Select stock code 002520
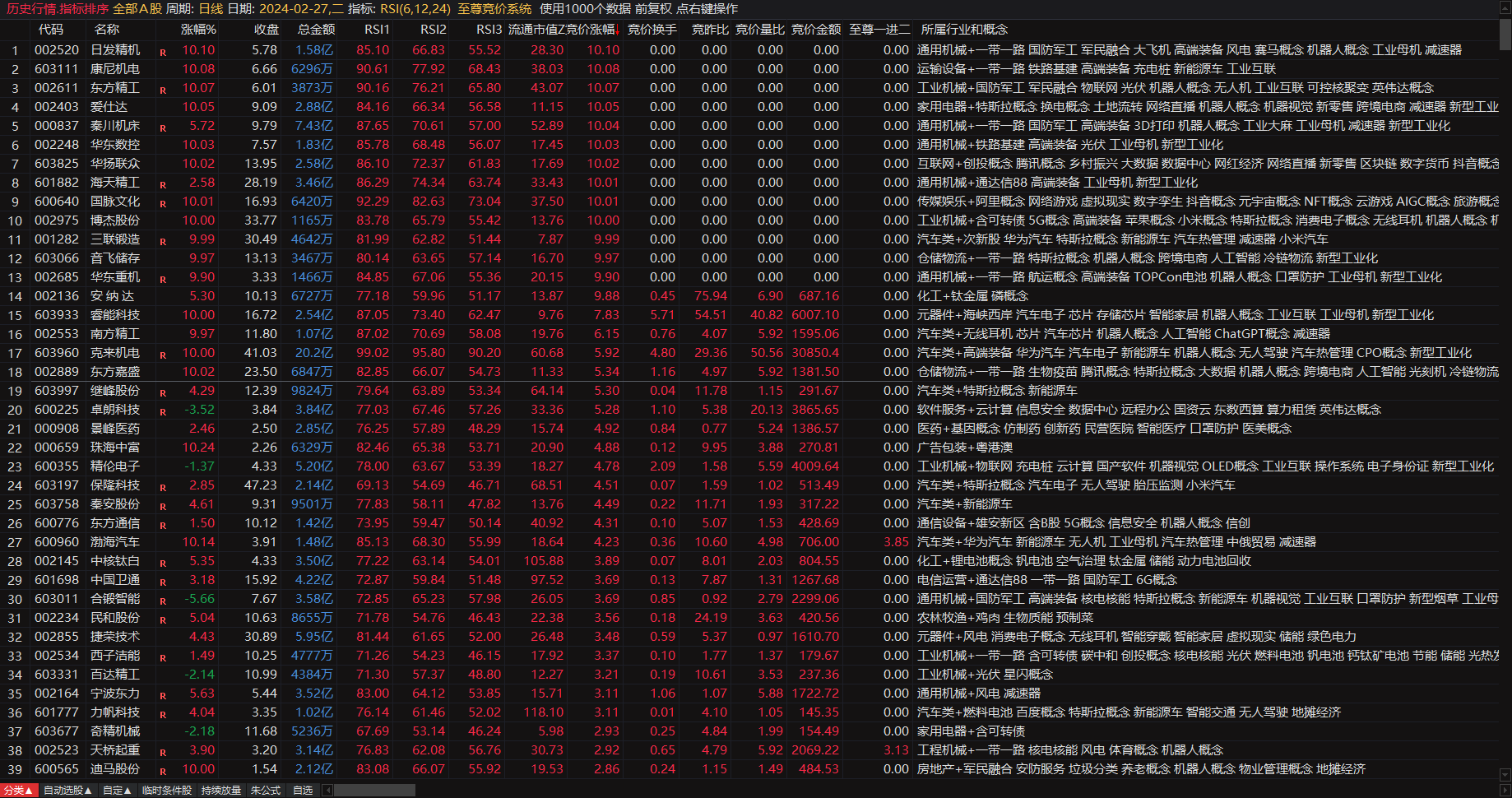Screen dimensions: 1512x798 [x=57, y=50]
